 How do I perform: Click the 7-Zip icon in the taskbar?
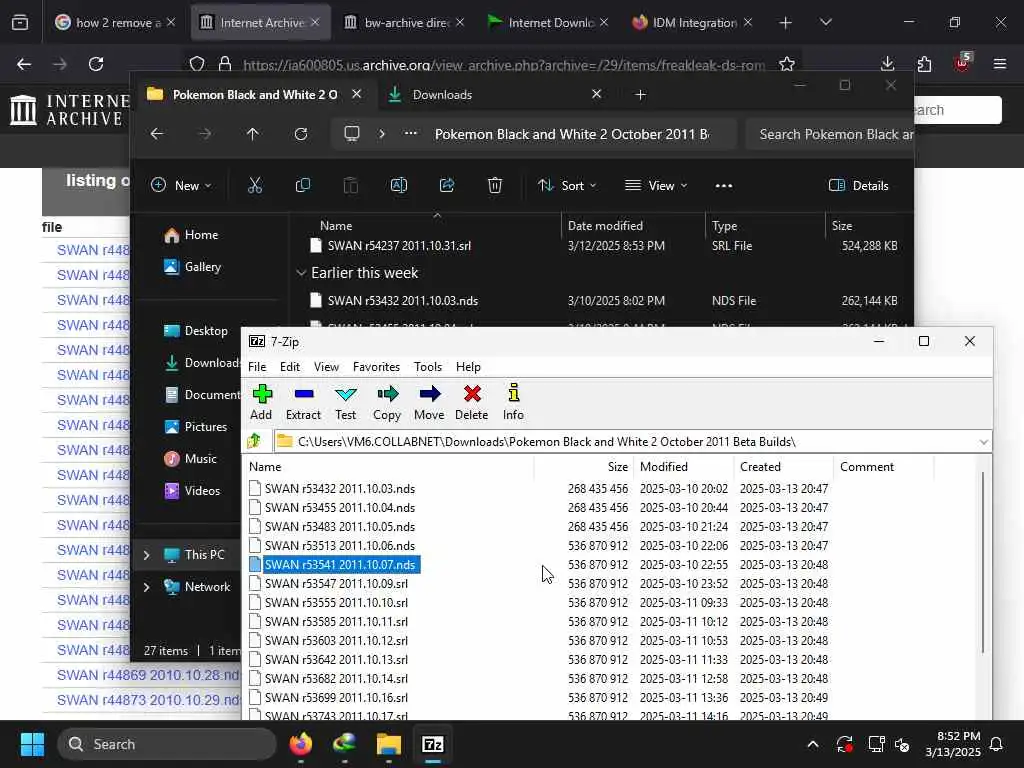(x=433, y=744)
